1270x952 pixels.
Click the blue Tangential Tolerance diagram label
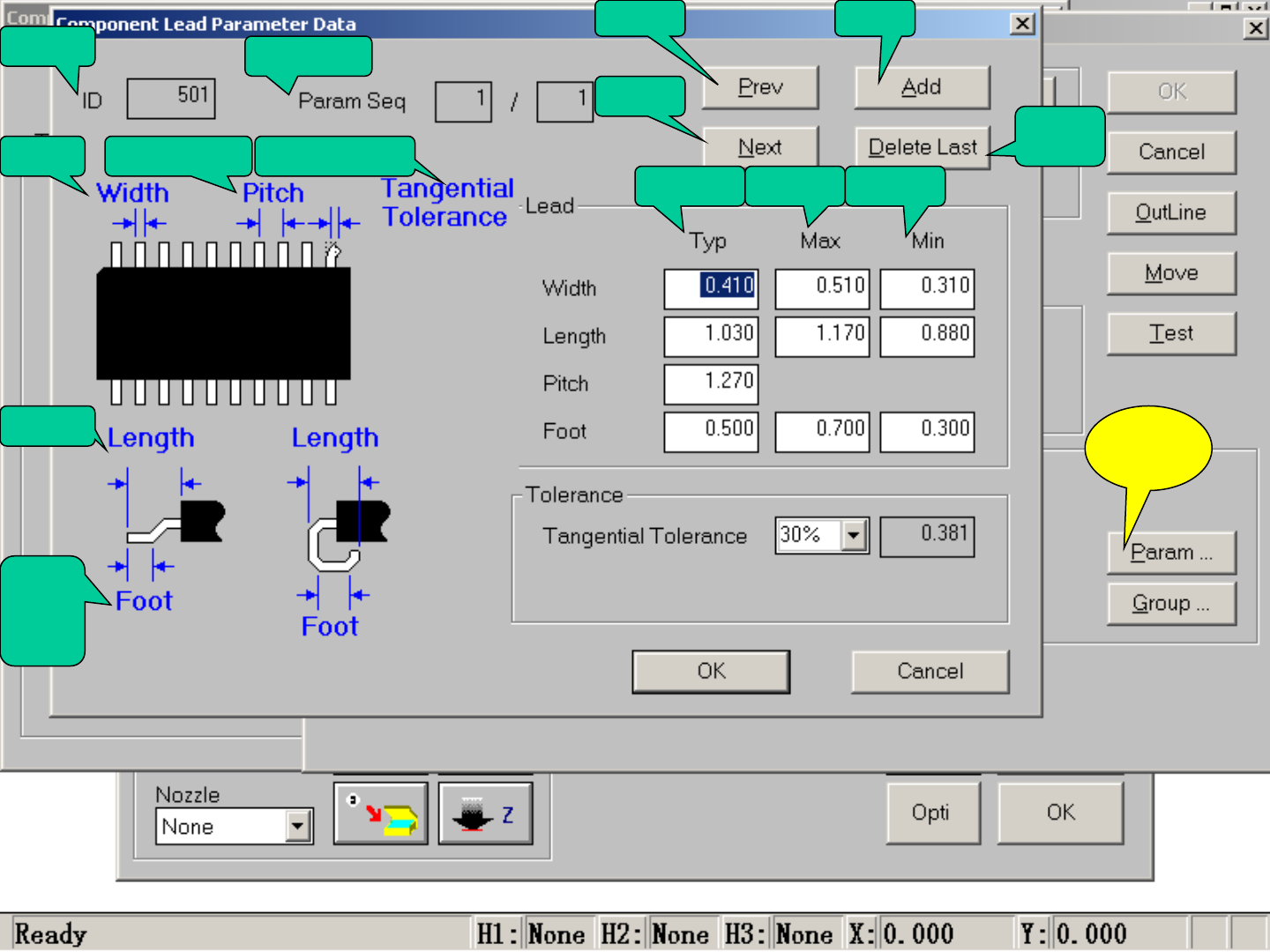click(x=447, y=203)
